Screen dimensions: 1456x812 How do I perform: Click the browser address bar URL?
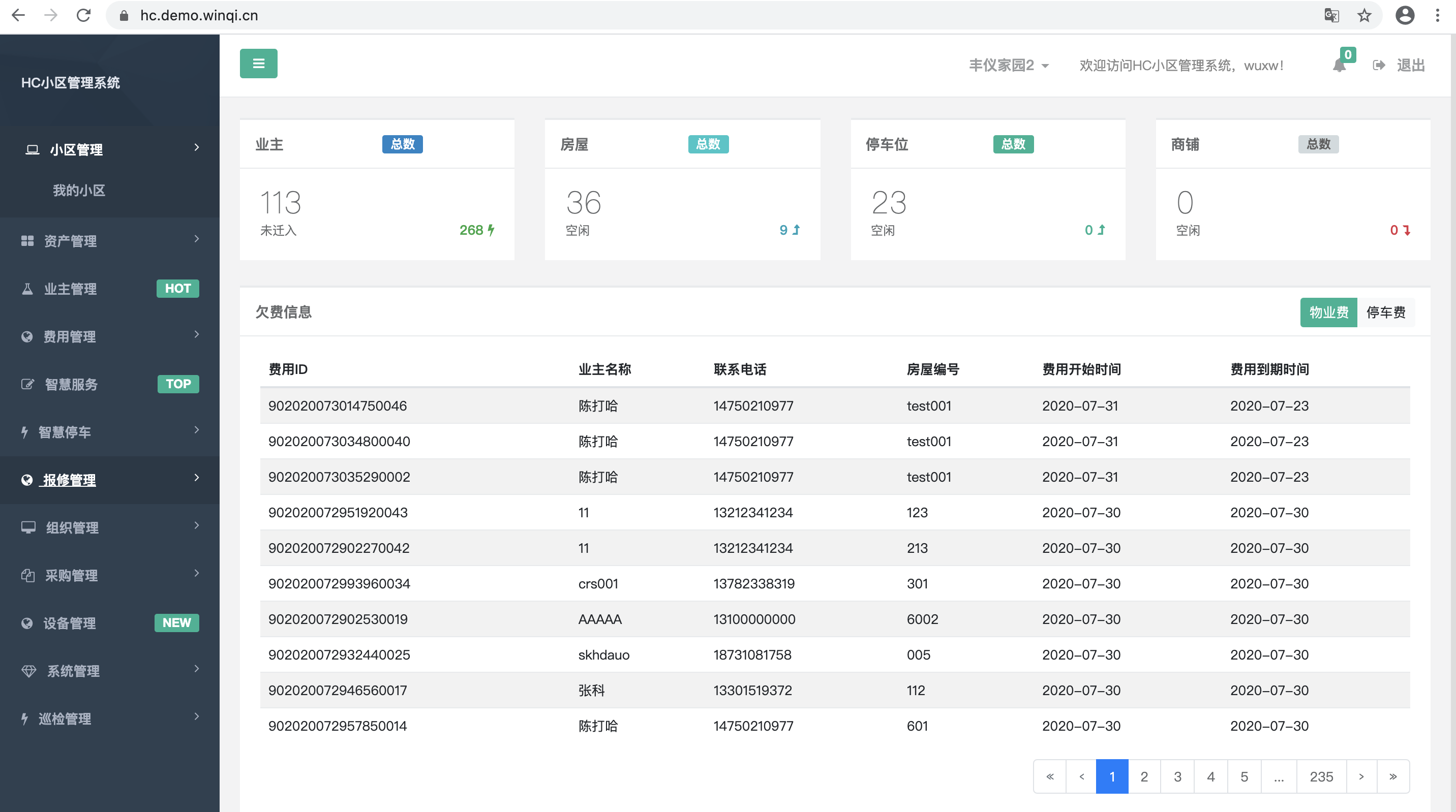(199, 15)
